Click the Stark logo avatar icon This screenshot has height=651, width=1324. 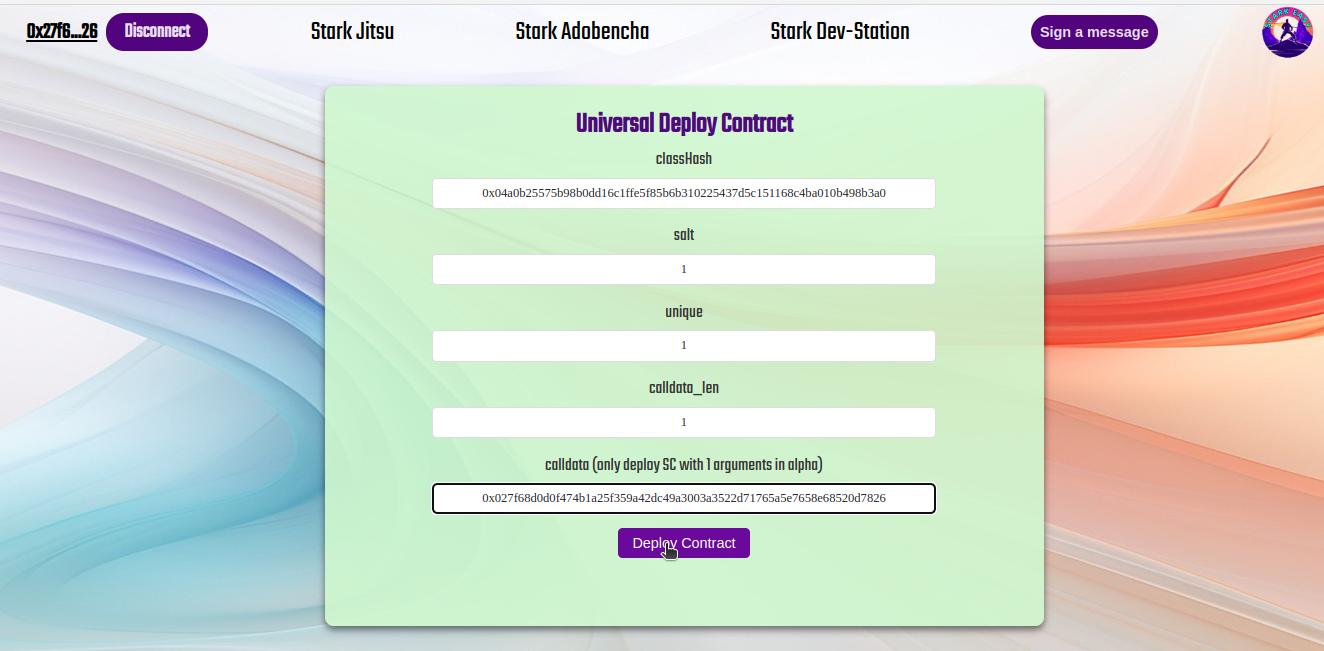click(x=1287, y=32)
